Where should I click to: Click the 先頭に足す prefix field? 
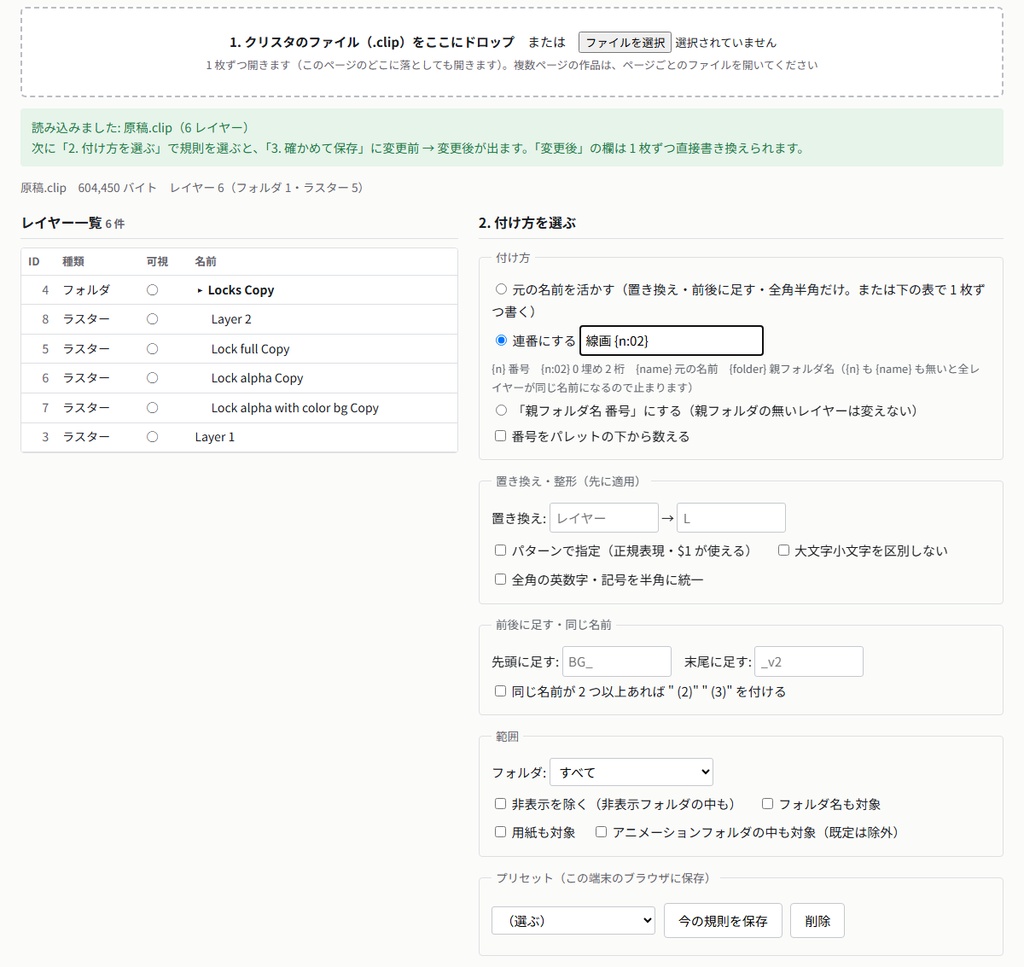click(616, 661)
